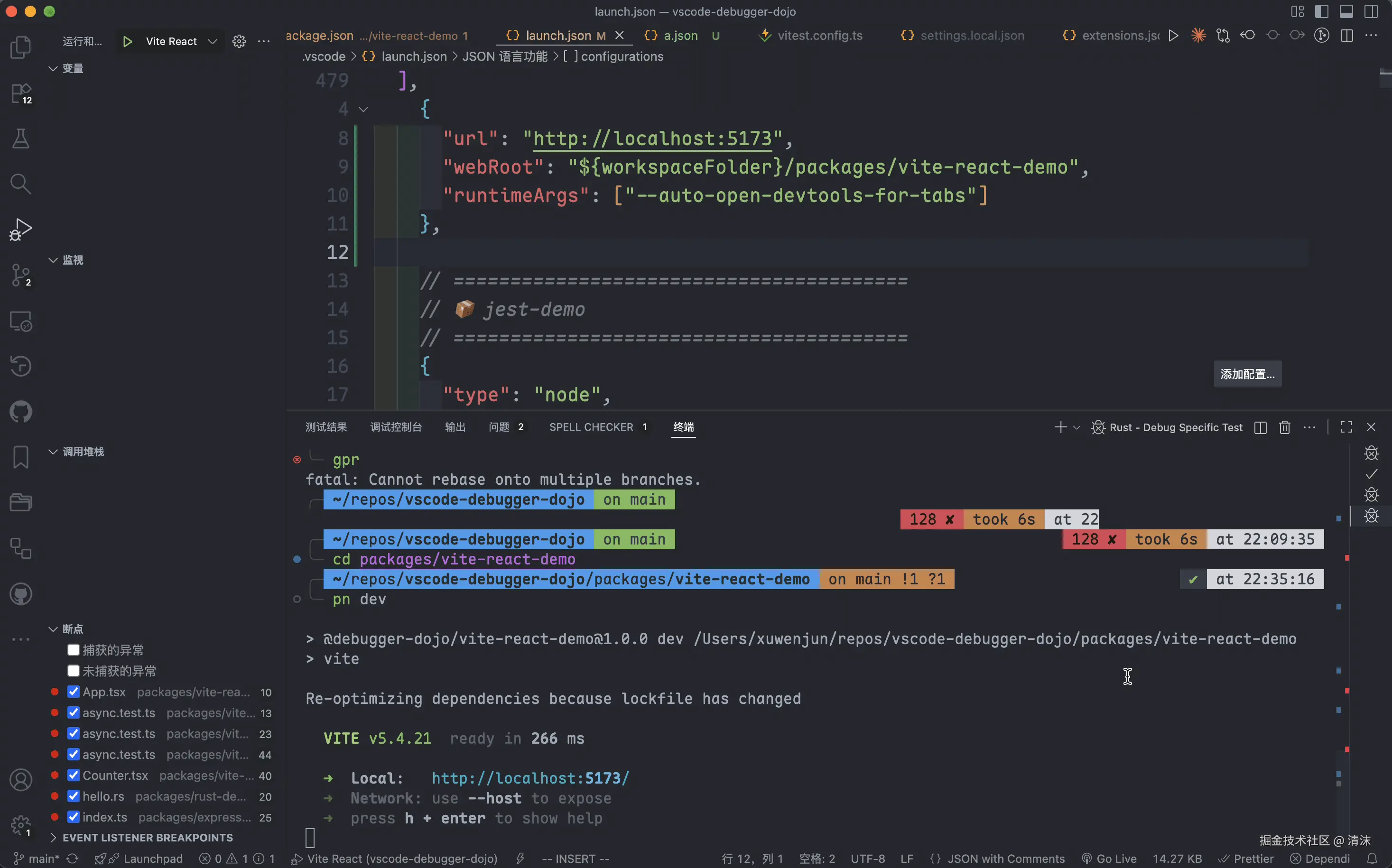This screenshot has height=868, width=1392.
Task: Kill terminal with the trash icon
Action: [x=1285, y=427]
